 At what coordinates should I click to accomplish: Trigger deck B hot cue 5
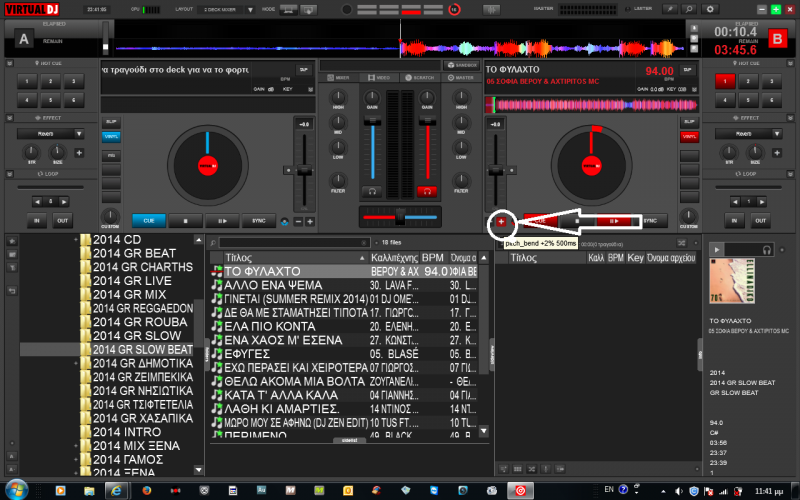click(748, 100)
